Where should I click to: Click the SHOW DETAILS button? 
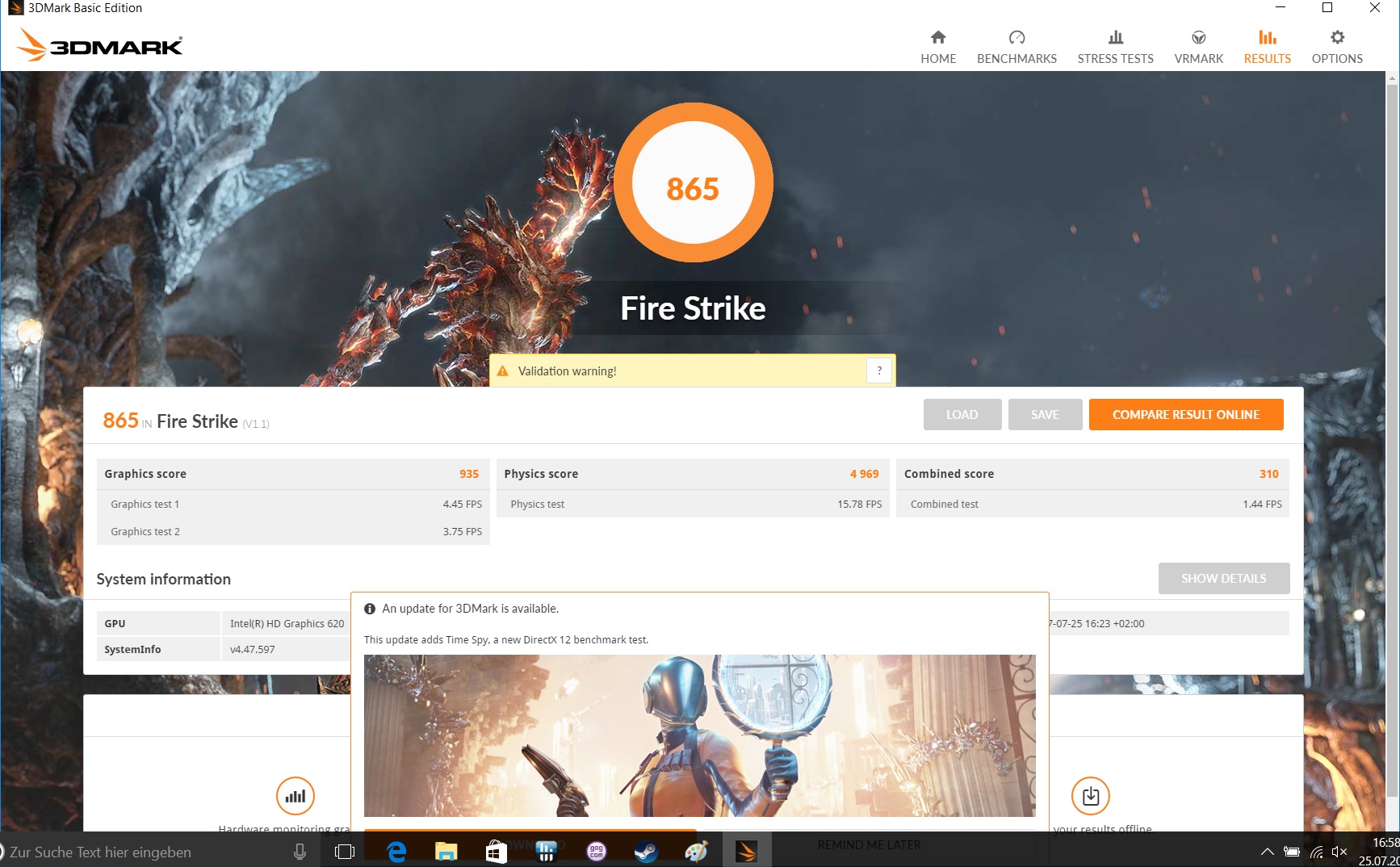[x=1224, y=578]
